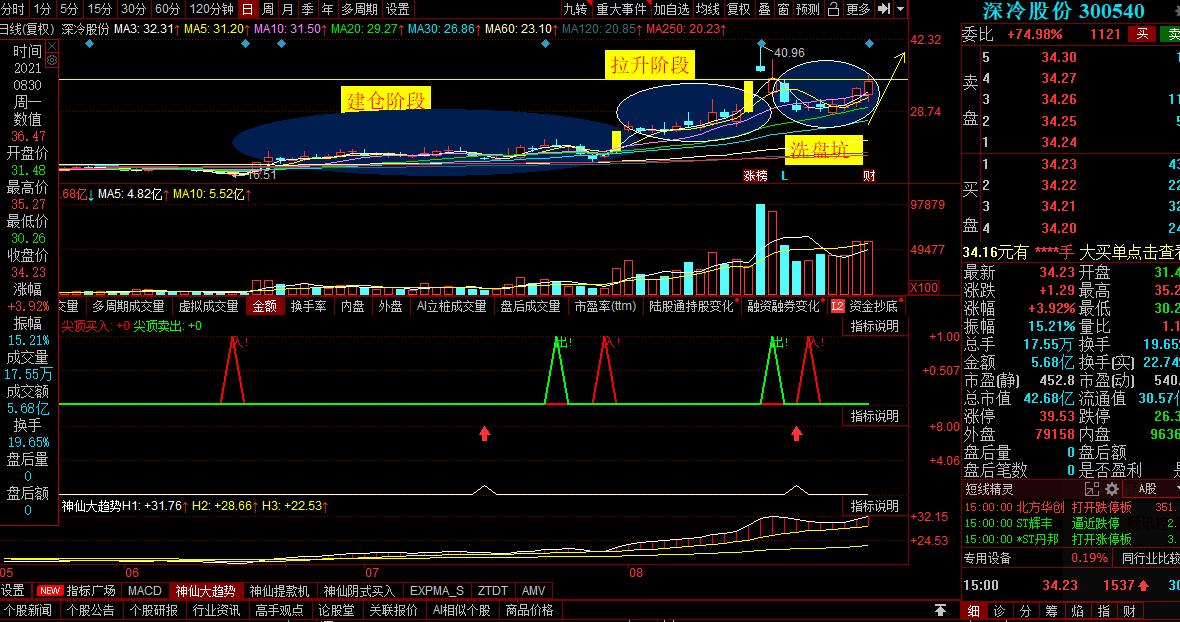Select the 季 quarterly period
1180x622 pixels.
point(307,9)
